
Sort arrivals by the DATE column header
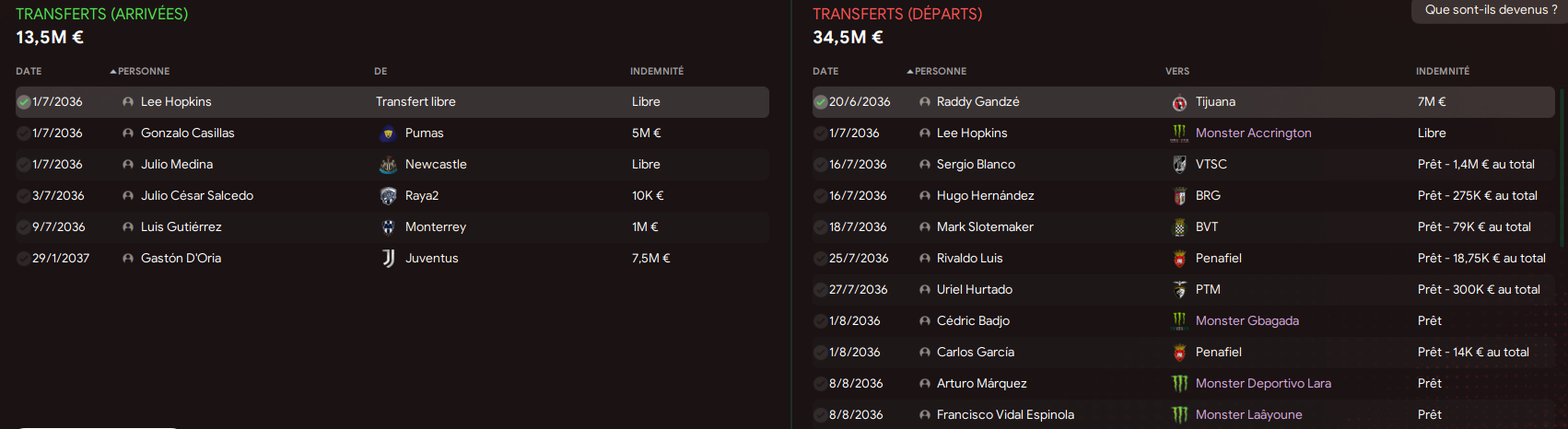pyautogui.click(x=29, y=71)
